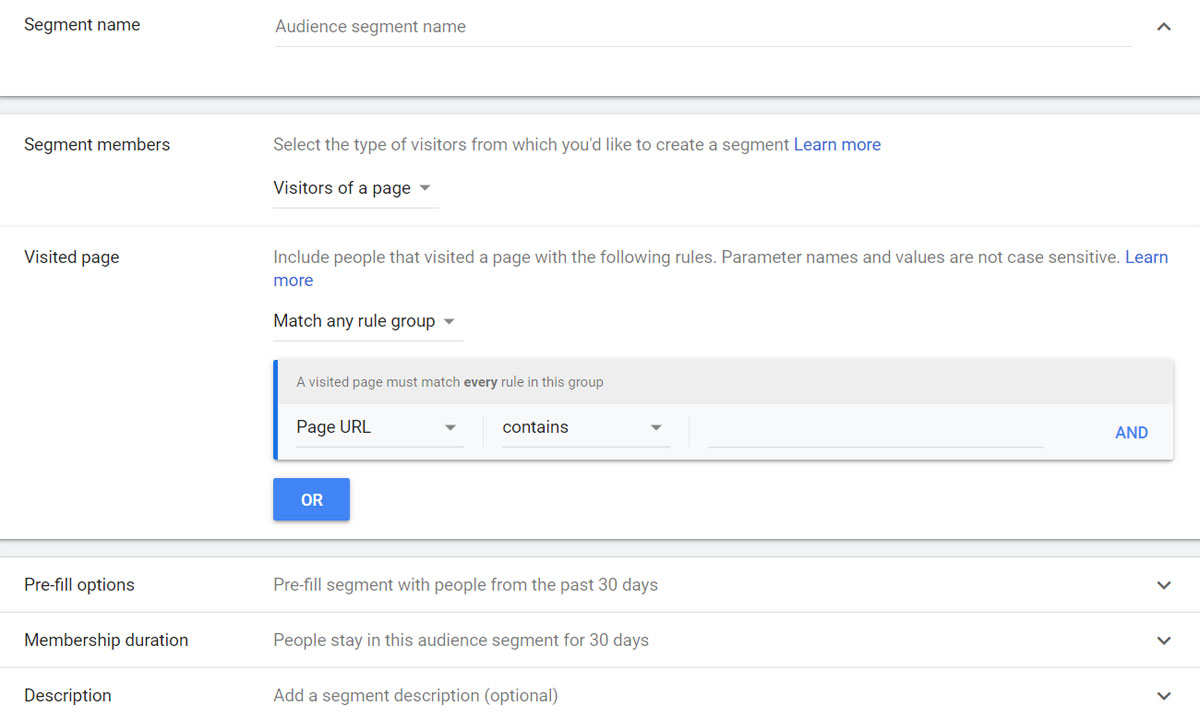Viewport: 1200px width, 718px height.
Task: Open the Learn more link for segment members
Action: (837, 144)
